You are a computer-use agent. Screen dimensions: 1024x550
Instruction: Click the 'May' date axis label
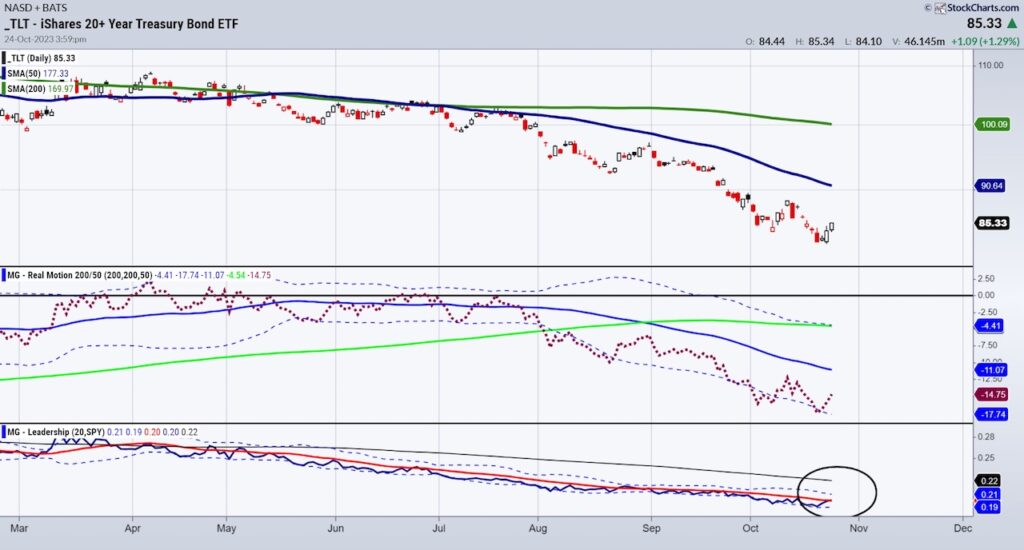click(x=226, y=528)
